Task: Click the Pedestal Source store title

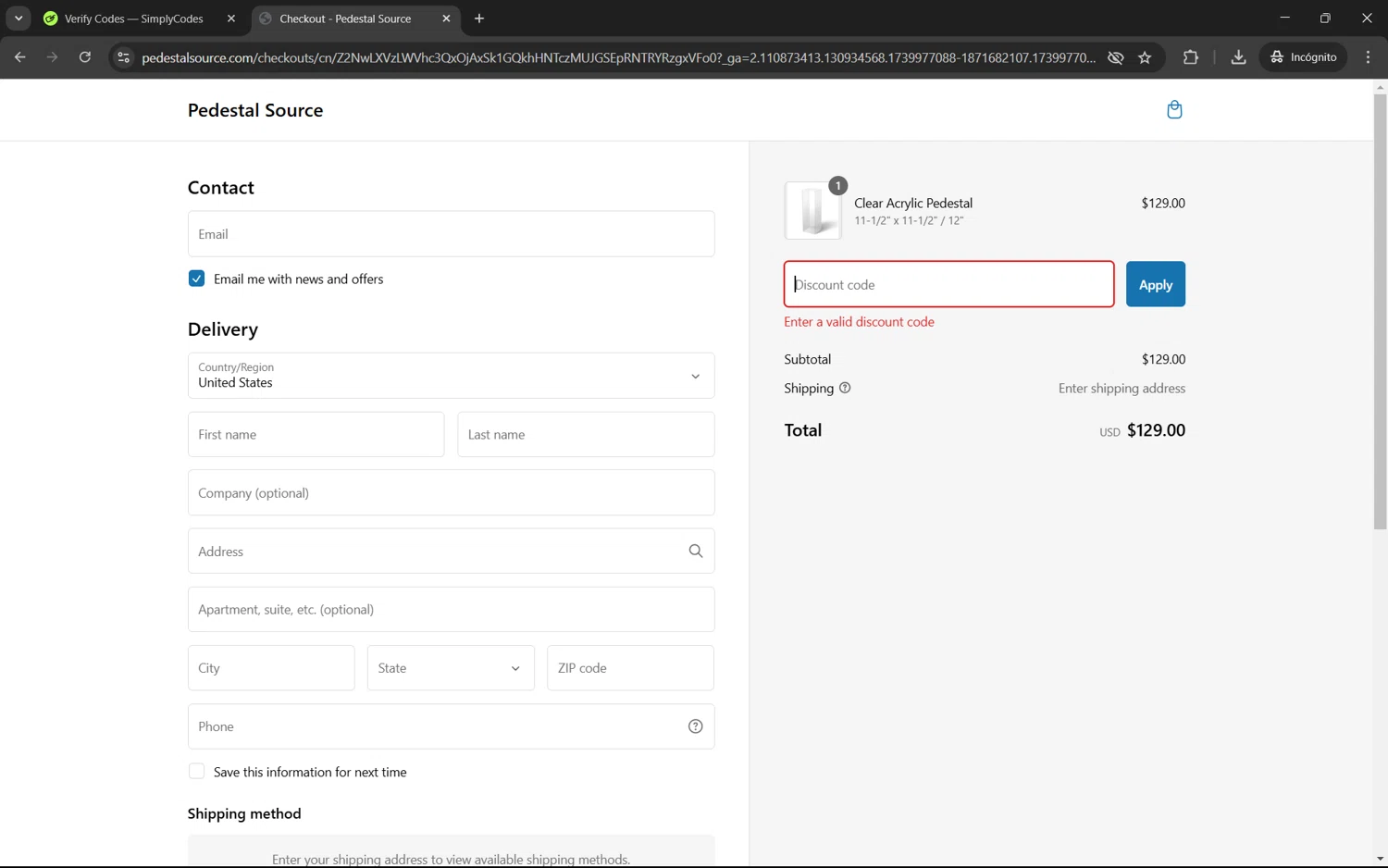Action: tap(255, 110)
